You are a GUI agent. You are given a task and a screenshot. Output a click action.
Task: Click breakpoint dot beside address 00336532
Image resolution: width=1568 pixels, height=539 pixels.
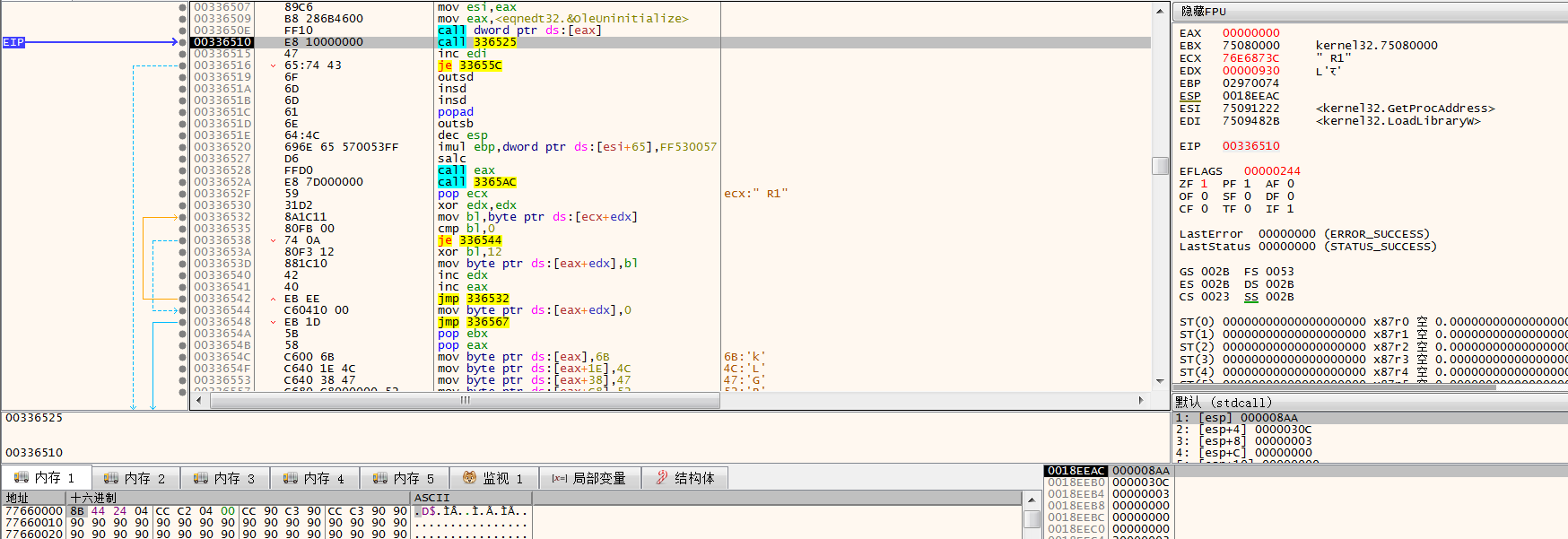(x=183, y=217)
